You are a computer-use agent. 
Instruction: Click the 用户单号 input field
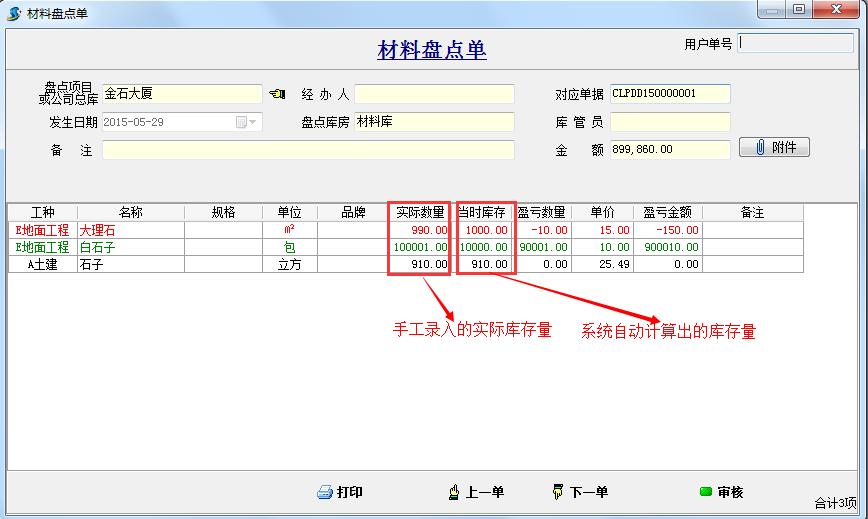(x=795, y=44)
